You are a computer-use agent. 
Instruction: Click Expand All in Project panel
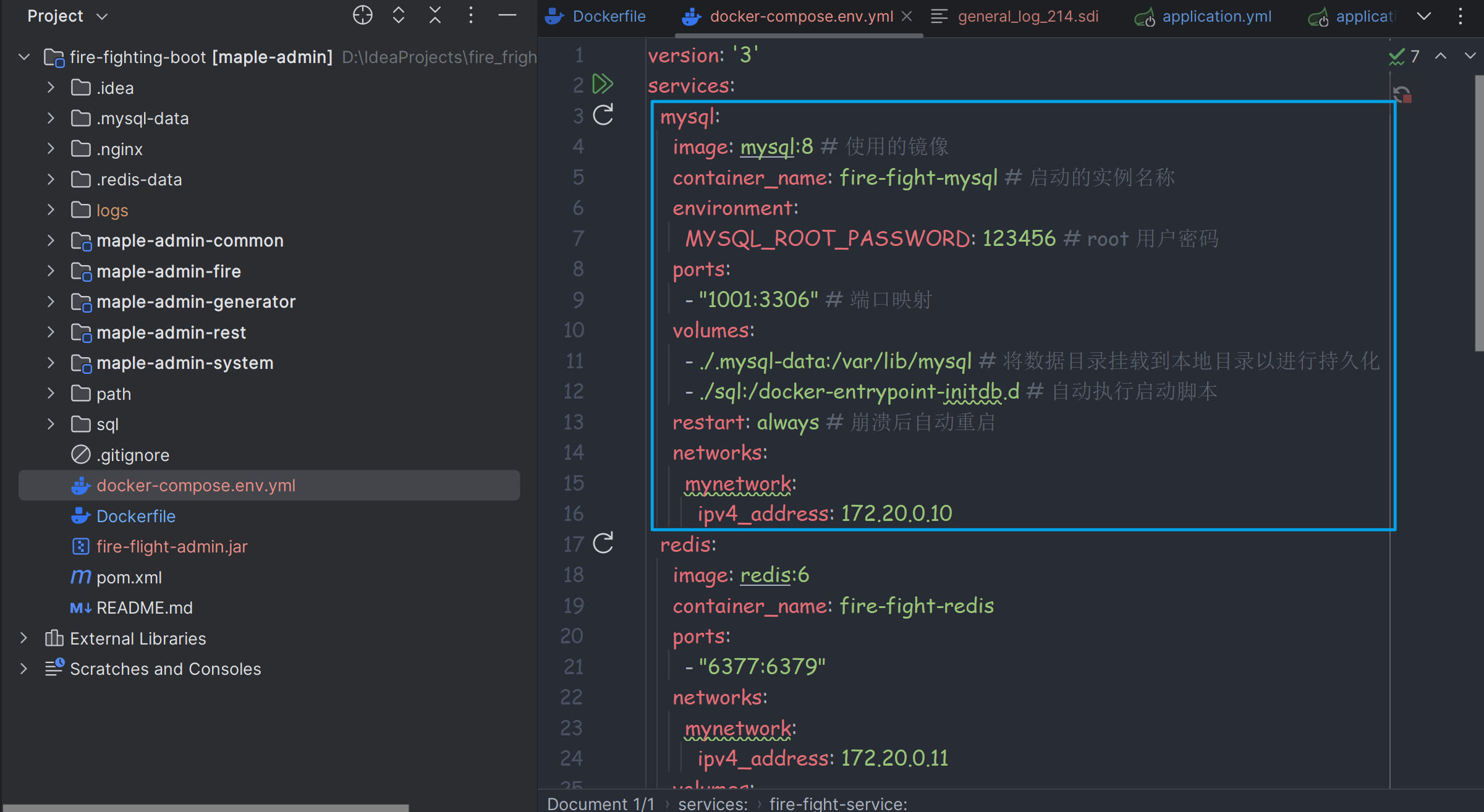(x=399, y=15)
